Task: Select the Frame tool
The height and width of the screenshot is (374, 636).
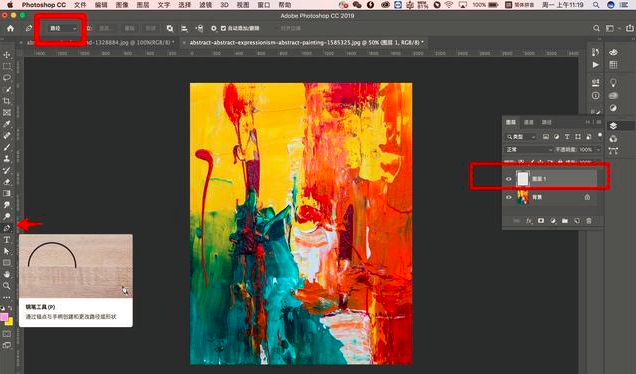Action: (7, 112)
